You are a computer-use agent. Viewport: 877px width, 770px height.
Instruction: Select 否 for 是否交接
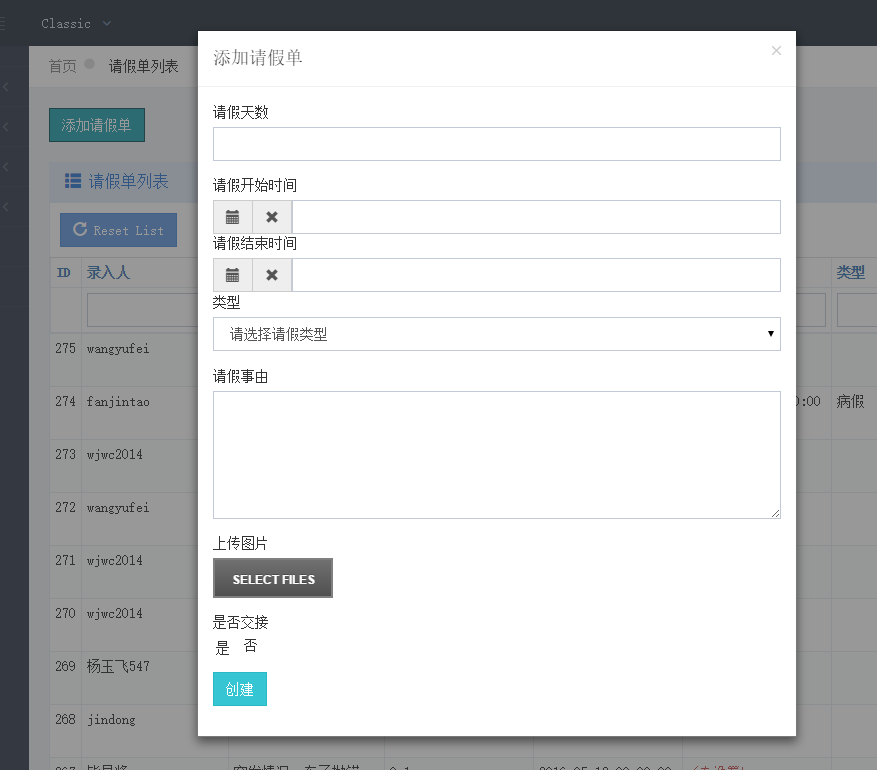coord(250,646)
